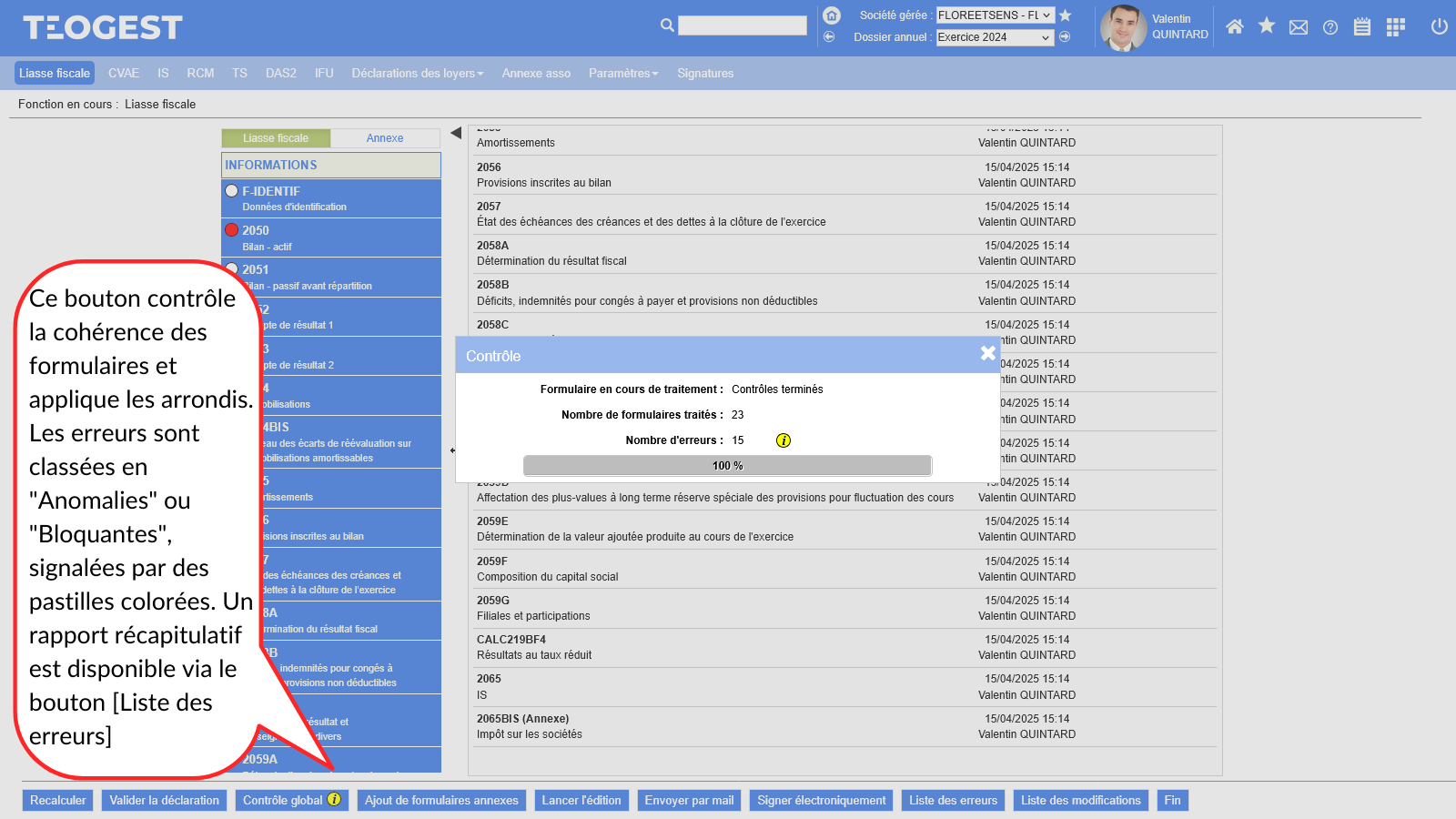Open the CVAE menu item
Viewport: 1456px width, 819px height.
[x=124, y=74]
